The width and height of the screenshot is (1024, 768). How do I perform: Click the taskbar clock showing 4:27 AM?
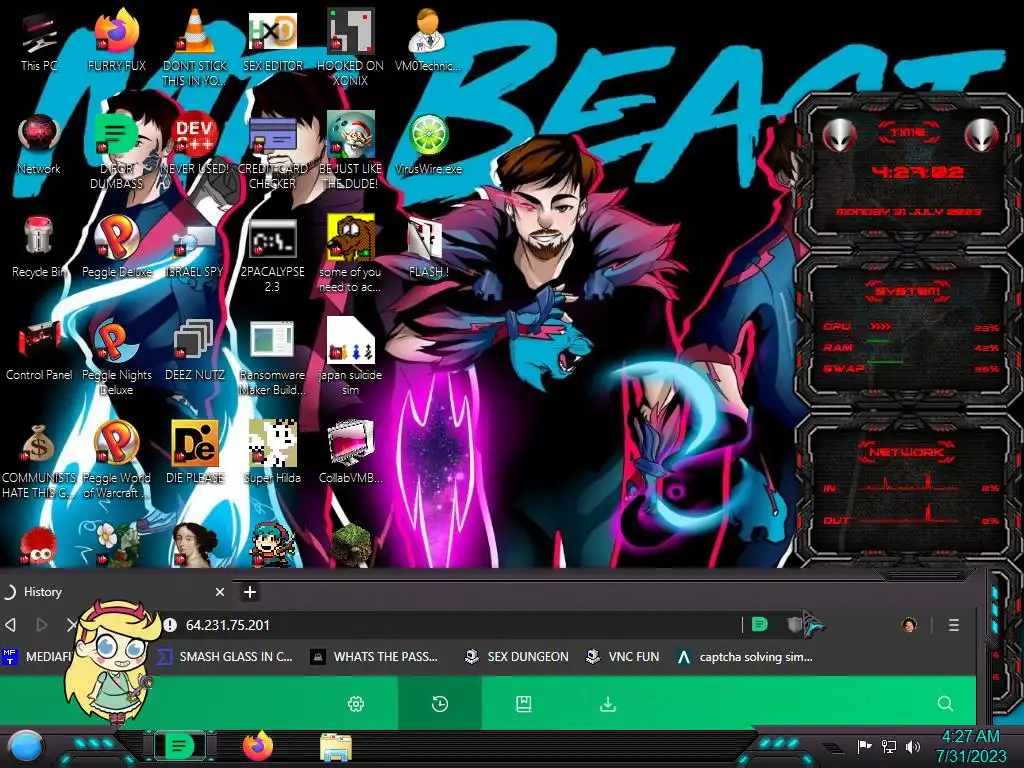[970, 746]
